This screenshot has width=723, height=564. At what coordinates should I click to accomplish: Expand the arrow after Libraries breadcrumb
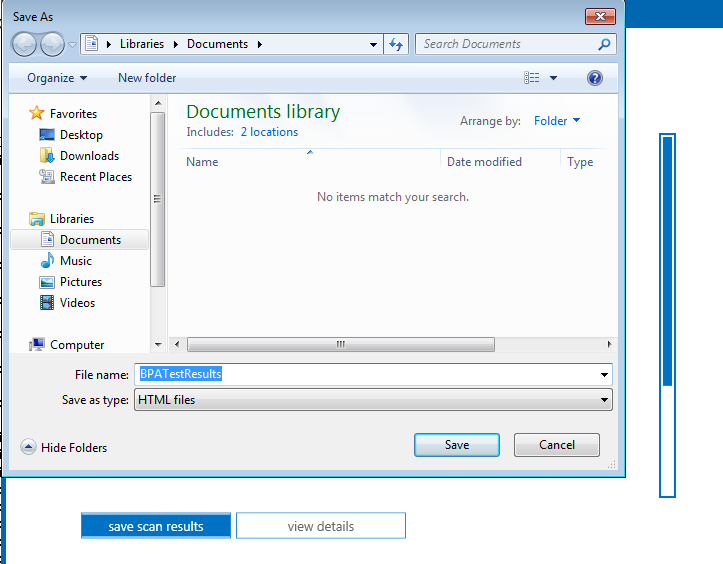pyautogui.click(x=175, y=44)
